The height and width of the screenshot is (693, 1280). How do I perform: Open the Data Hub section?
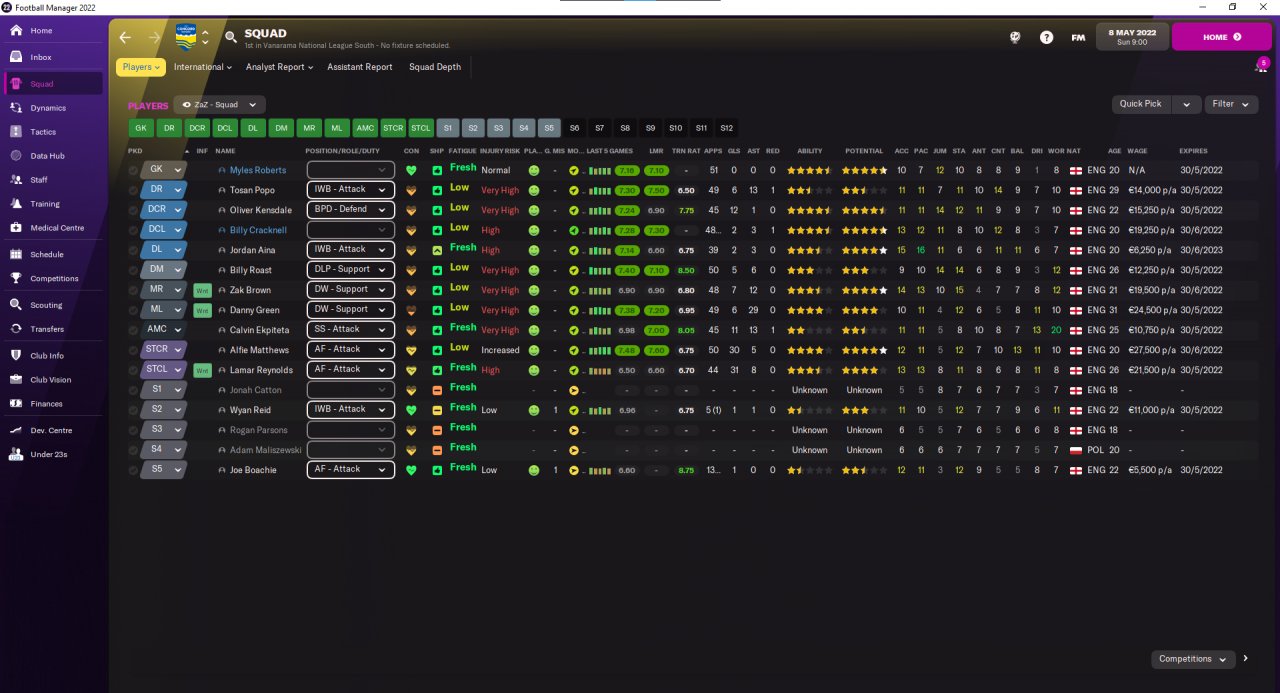(x=54, y=156)
